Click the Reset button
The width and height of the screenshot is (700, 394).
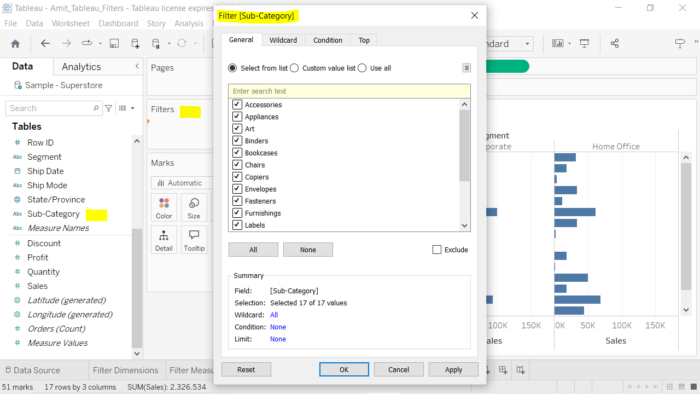tap(246, 369)
